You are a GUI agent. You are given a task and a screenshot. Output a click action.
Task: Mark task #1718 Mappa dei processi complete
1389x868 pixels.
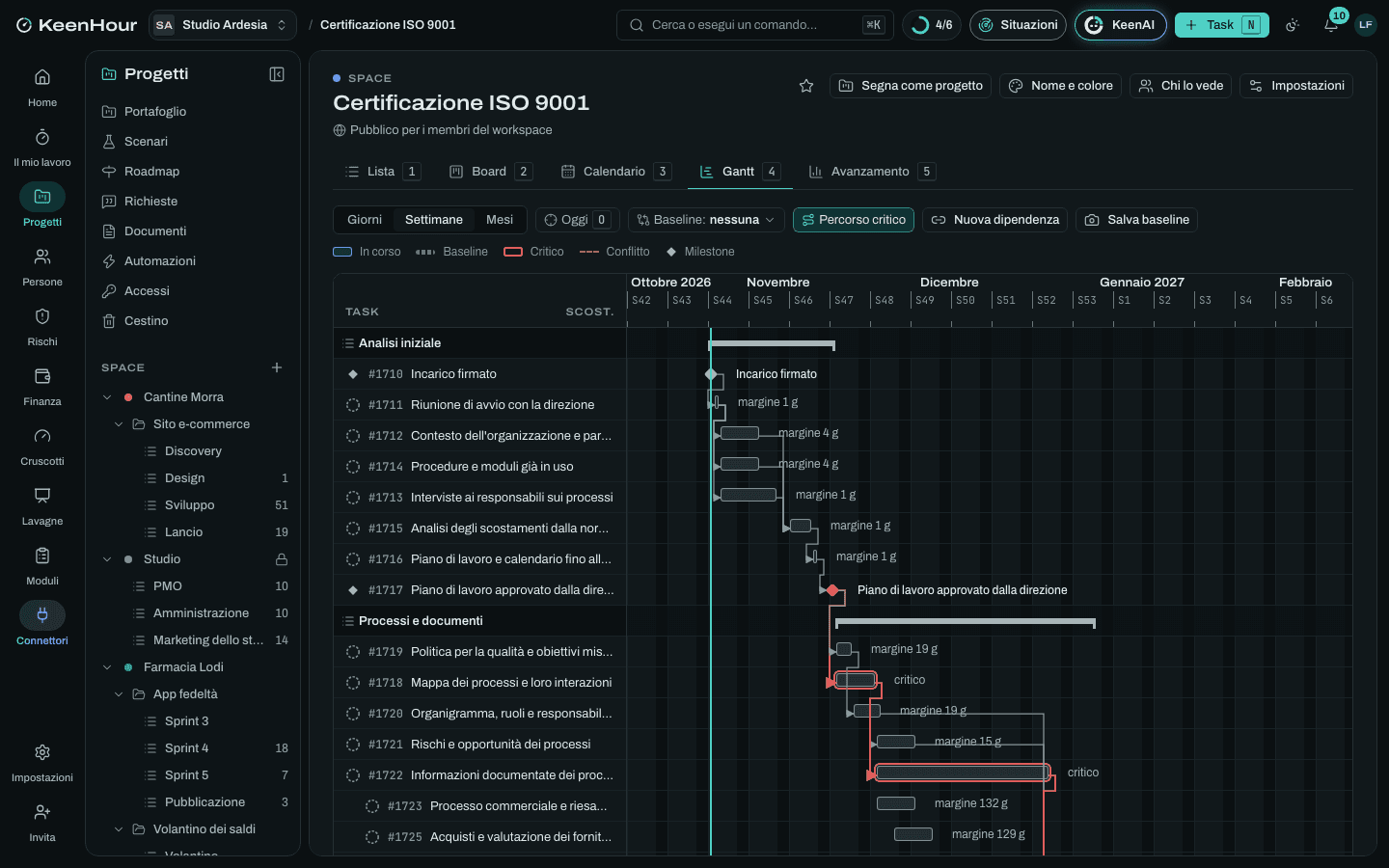(x=353, y=683)
